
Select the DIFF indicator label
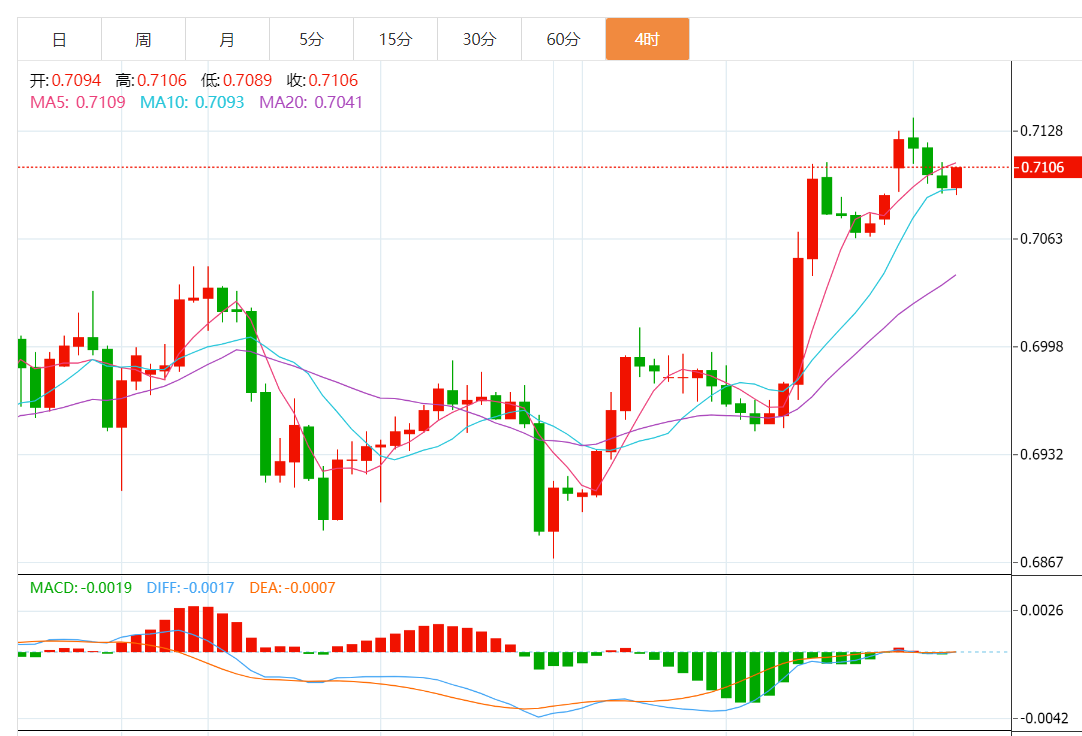click(x=190, y=588)
